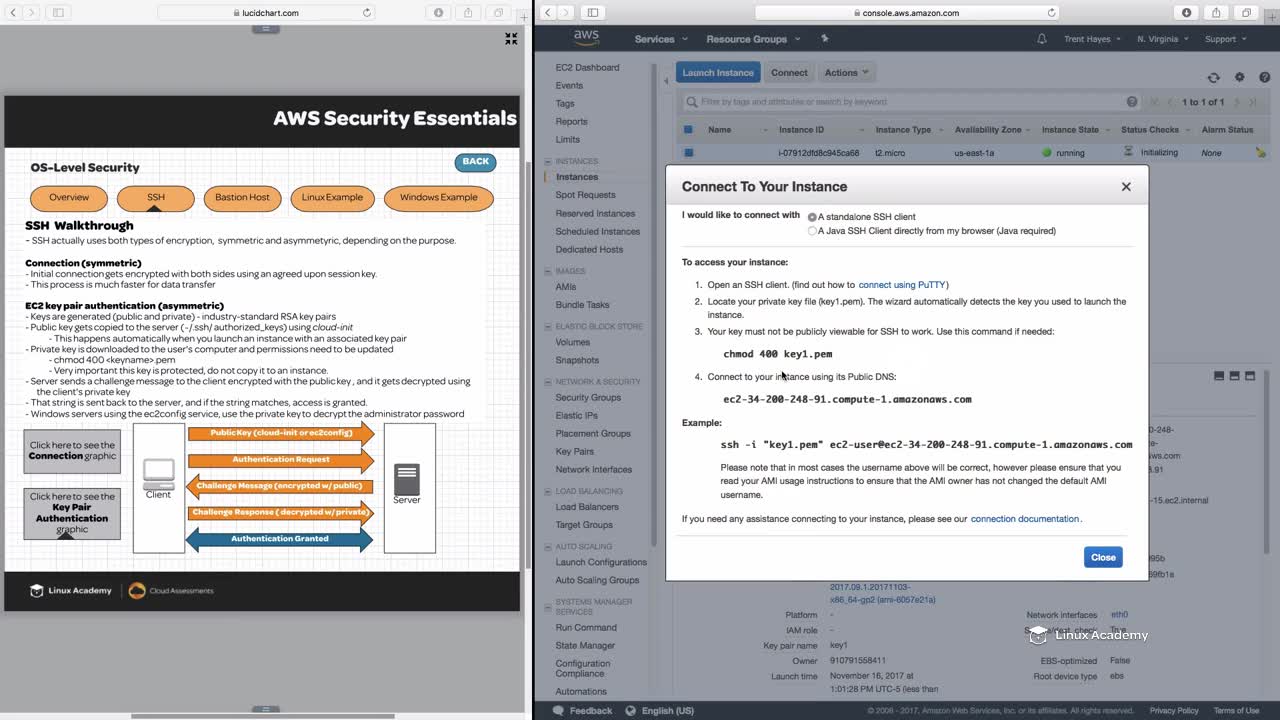Go back in the lucidchart.com Safari window
The width and height of the screenshot is (1280, 720).
coord(14,13)
